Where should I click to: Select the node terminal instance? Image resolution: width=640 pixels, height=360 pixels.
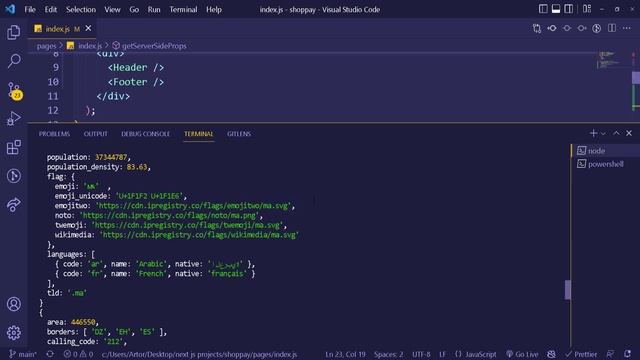click(605, 151)
